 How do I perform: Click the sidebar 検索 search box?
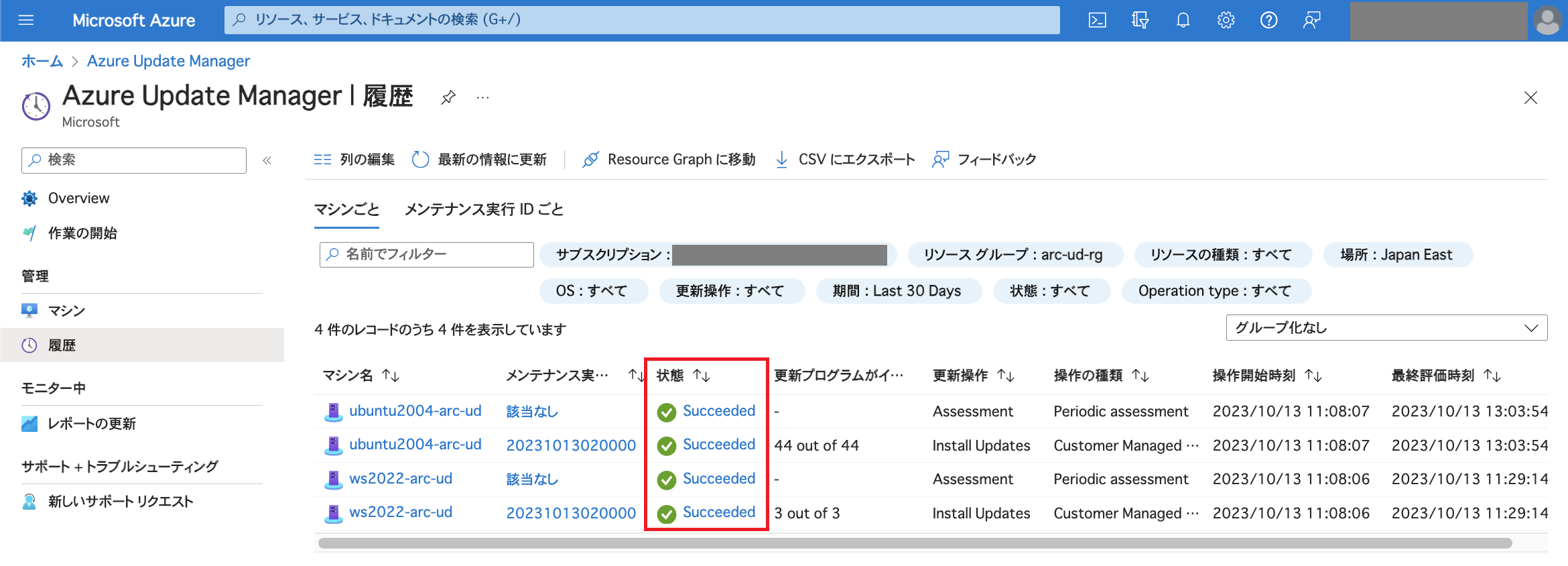pyautogui.click(x=134, y=160)
